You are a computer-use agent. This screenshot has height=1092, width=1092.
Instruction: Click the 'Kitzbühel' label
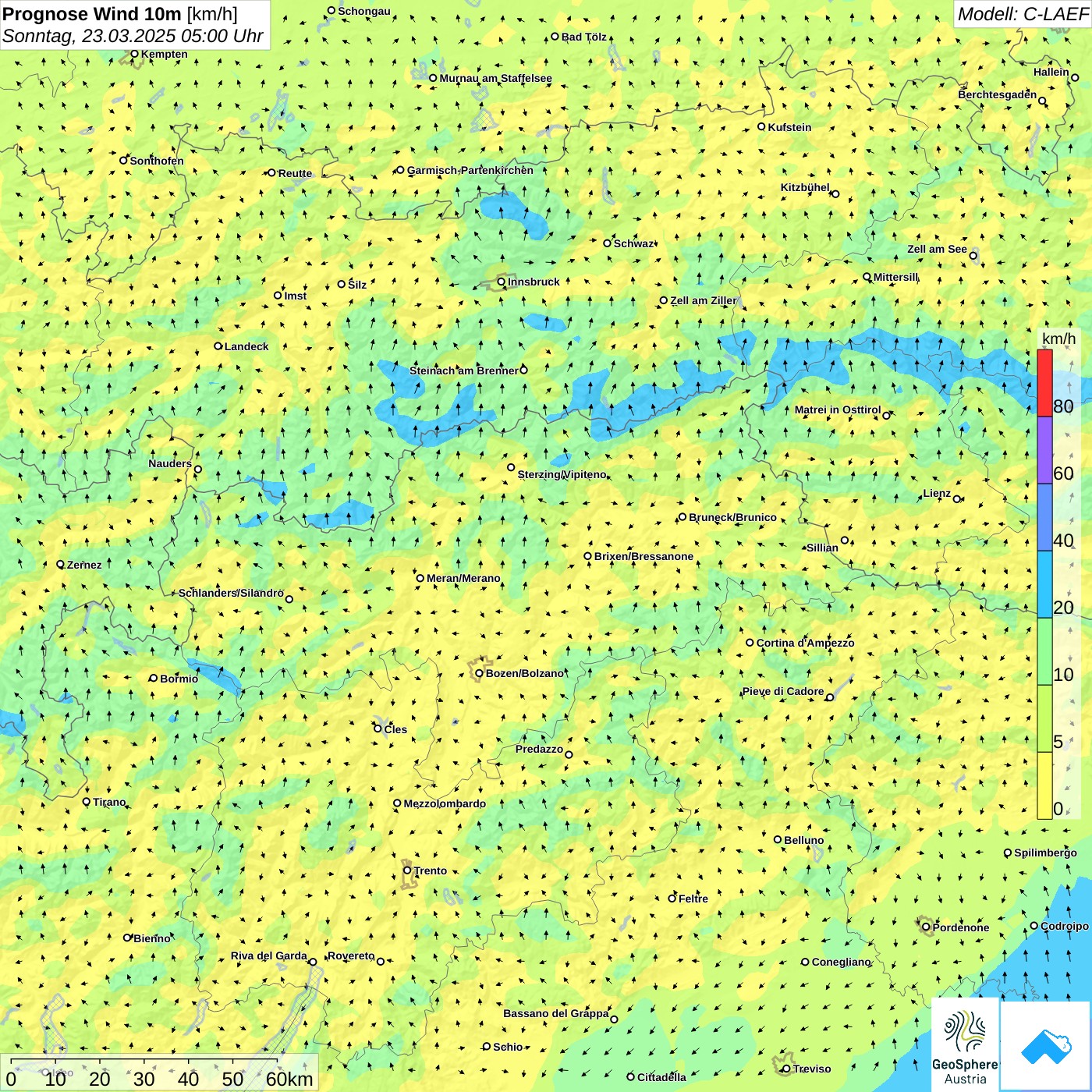(x=805, y=187)
